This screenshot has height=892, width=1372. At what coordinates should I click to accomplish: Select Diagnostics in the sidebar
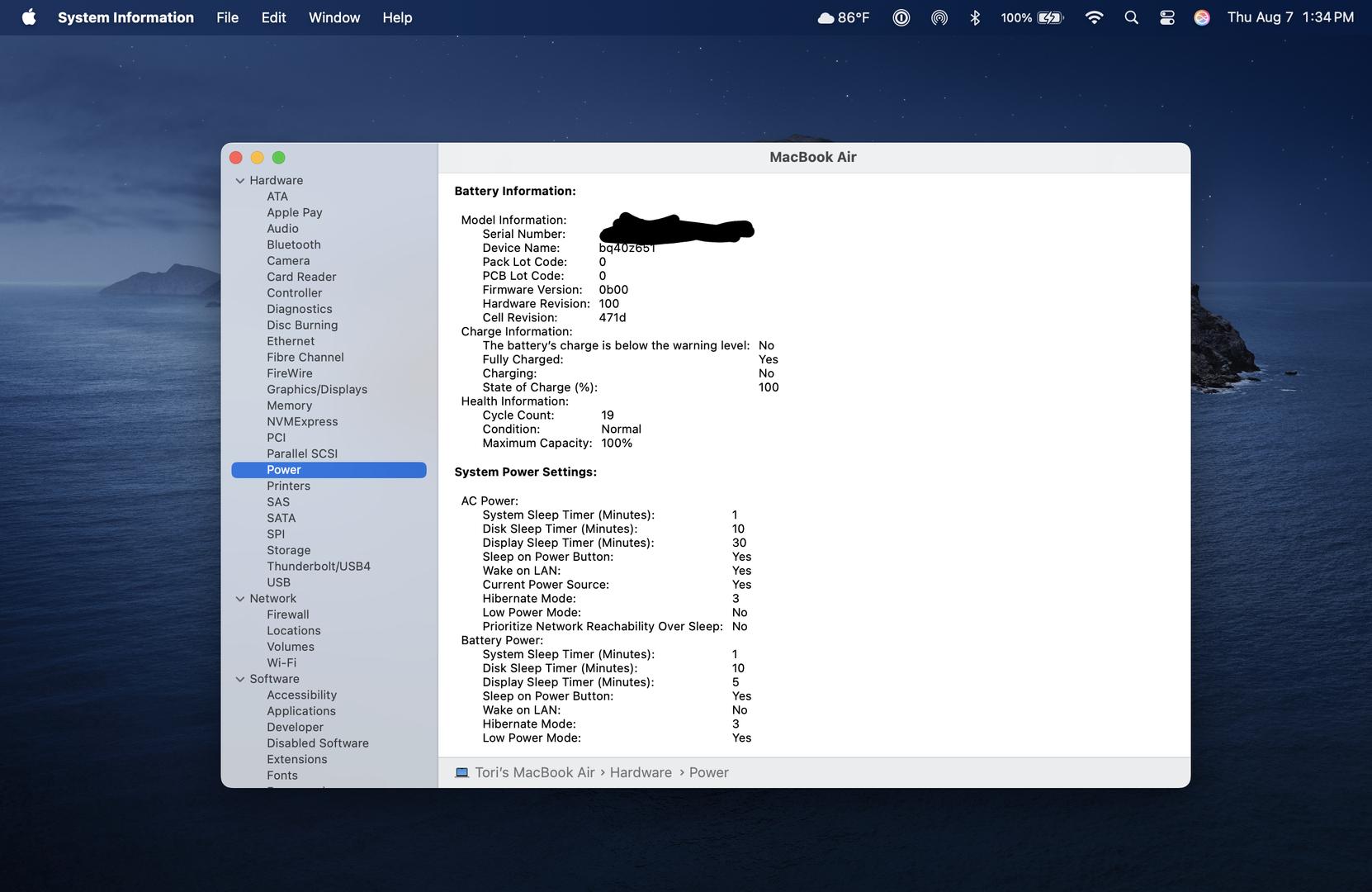pos(300,309)
